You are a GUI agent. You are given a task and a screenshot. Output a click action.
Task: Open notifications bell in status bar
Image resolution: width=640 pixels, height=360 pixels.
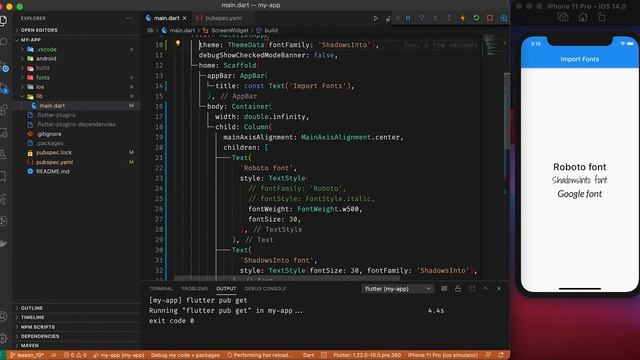point(500,355)
